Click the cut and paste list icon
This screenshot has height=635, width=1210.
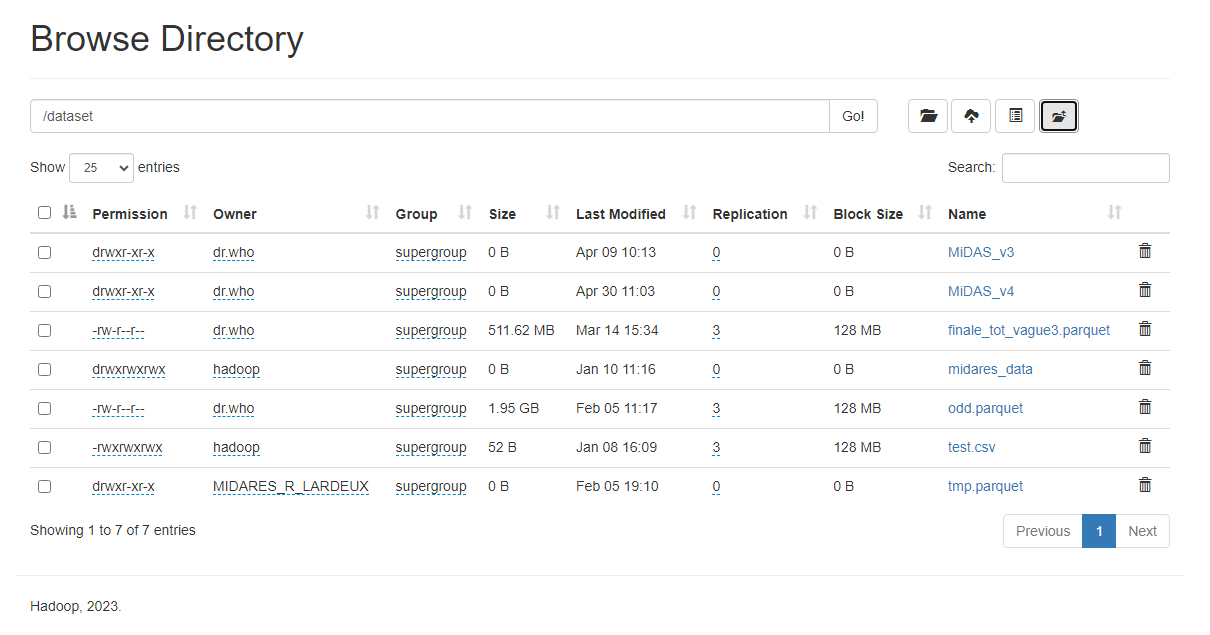1015,116
